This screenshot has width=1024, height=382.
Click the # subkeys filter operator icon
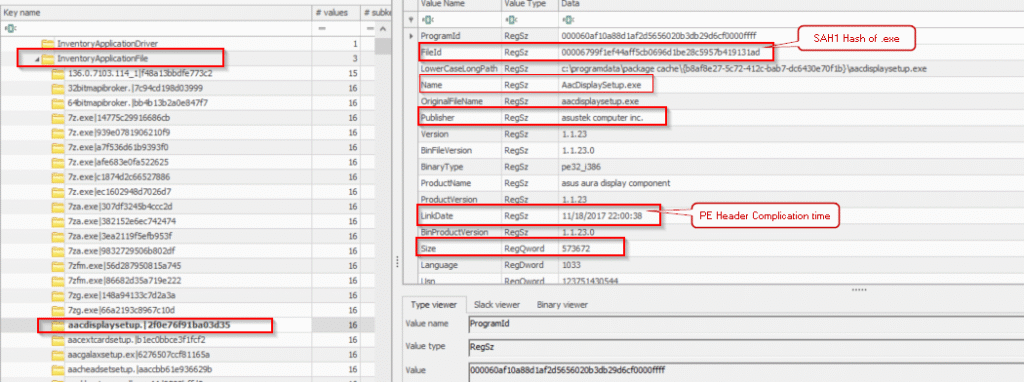[370, 29]
